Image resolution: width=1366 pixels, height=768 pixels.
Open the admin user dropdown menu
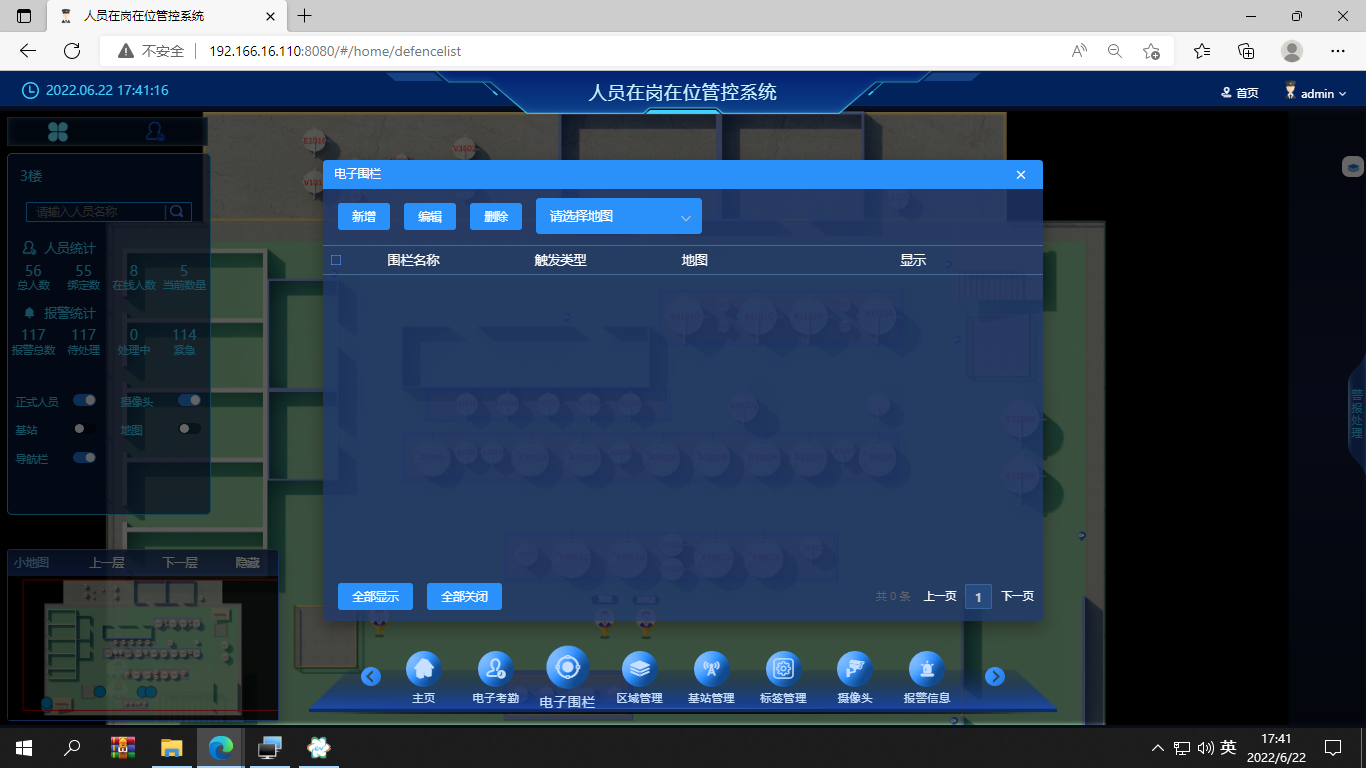pyautogui.click(x=1316, y=93)
